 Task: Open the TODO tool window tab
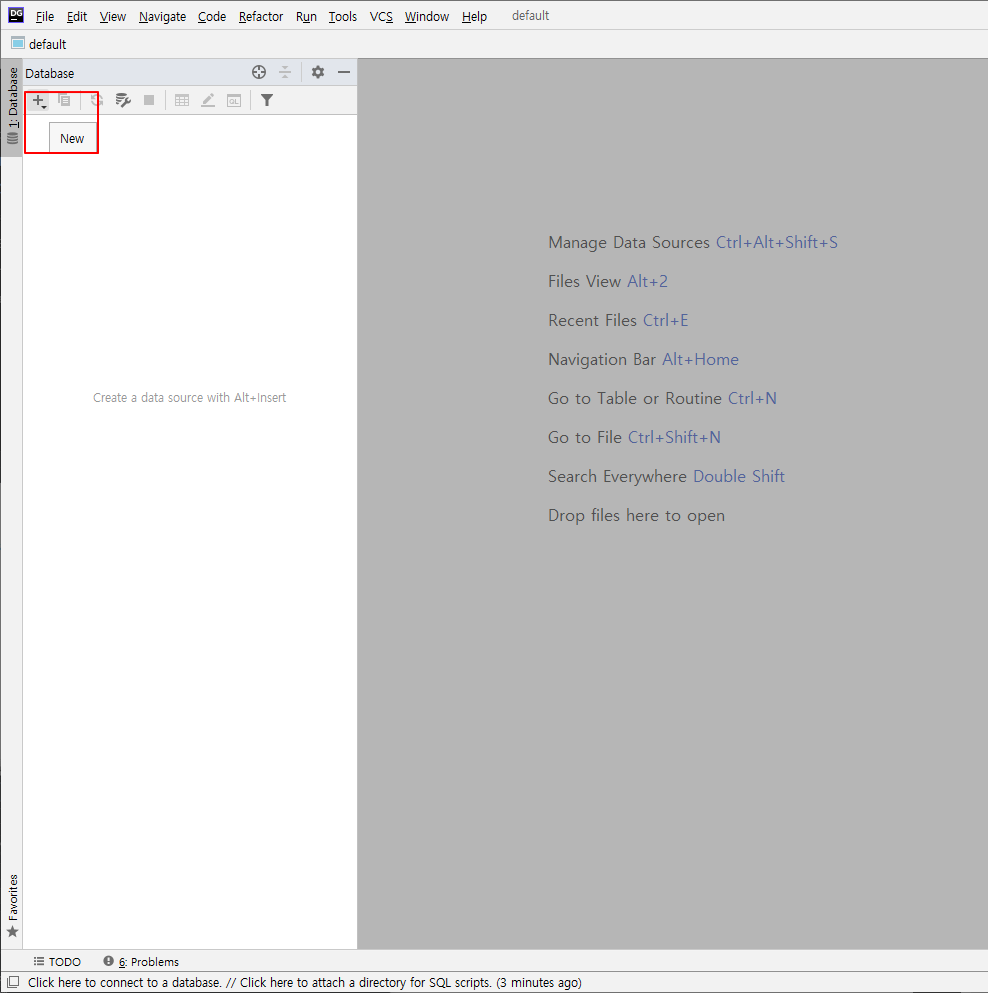57,961
